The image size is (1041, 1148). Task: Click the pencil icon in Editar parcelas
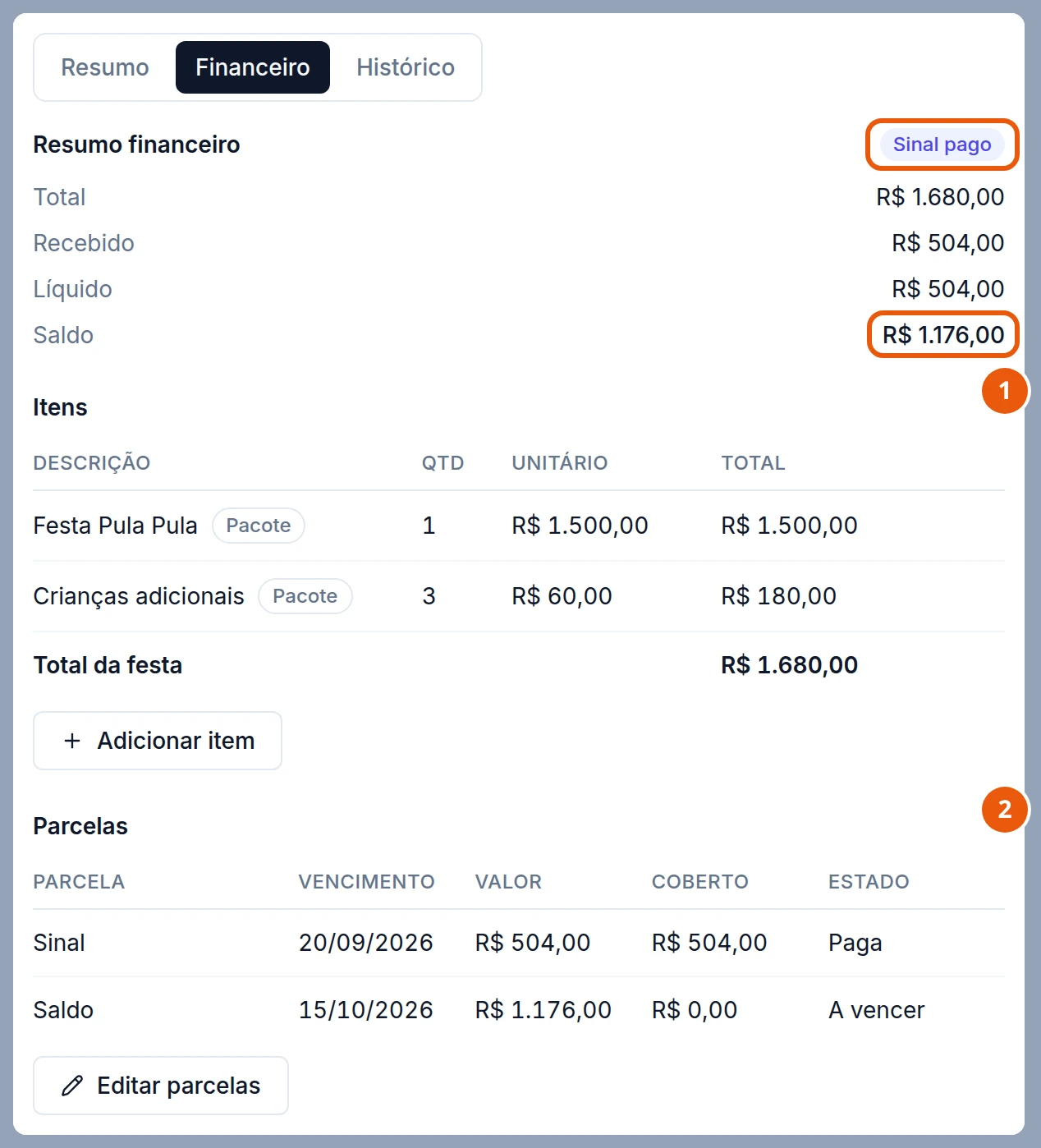tap(72, 1086)
